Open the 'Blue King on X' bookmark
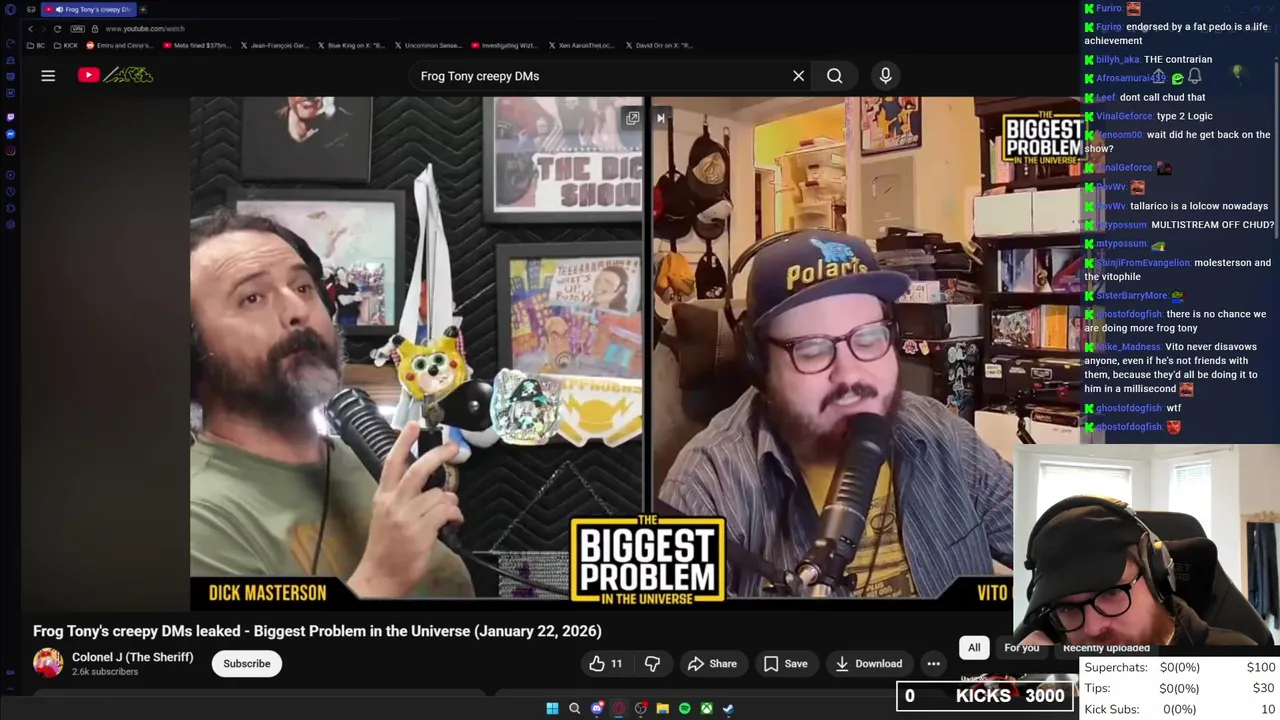The height and width of the screenshot is (720, 1280). tap(351, 45)
